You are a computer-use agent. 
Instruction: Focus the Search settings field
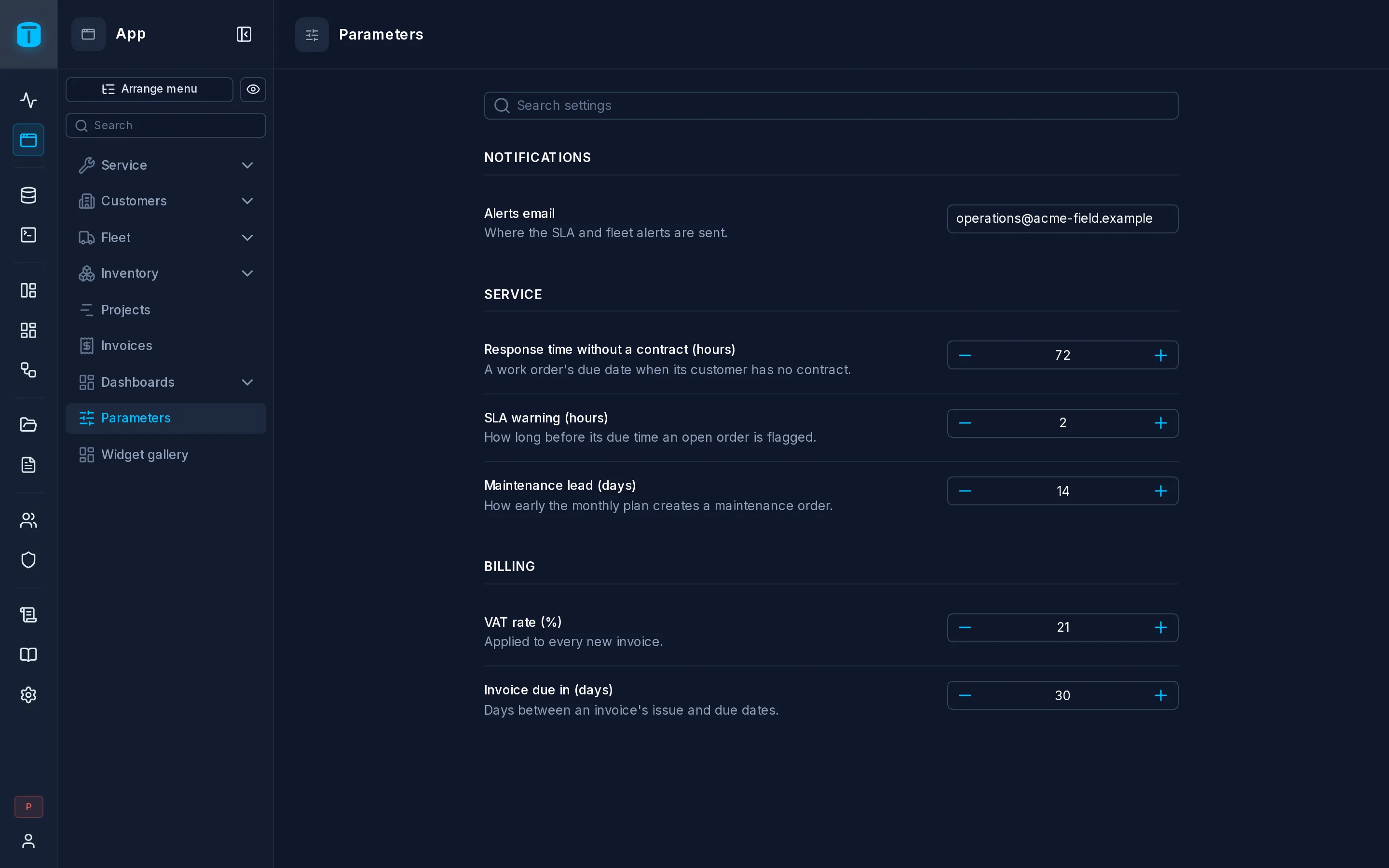click(x=831, y=106)
